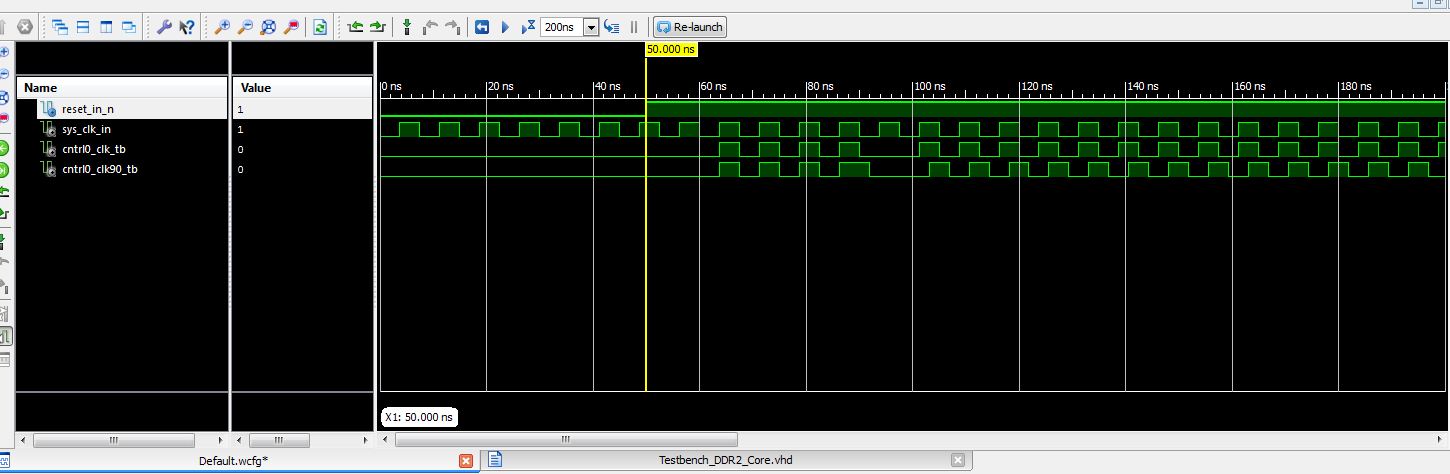The image size is (1450, 474).
Task: Click the simulation run-time field showing 200ns
Action: pyautogui.click(x=562, y=27)
